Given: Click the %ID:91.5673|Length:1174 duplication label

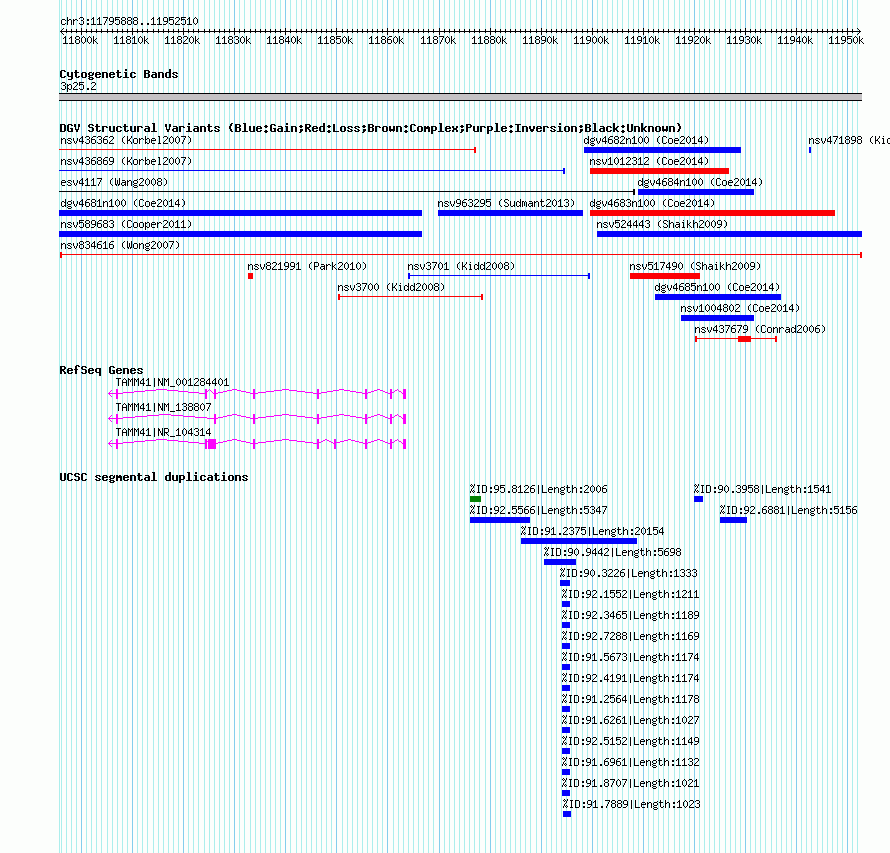Looking at the screenshot, I should click(631, 657).
